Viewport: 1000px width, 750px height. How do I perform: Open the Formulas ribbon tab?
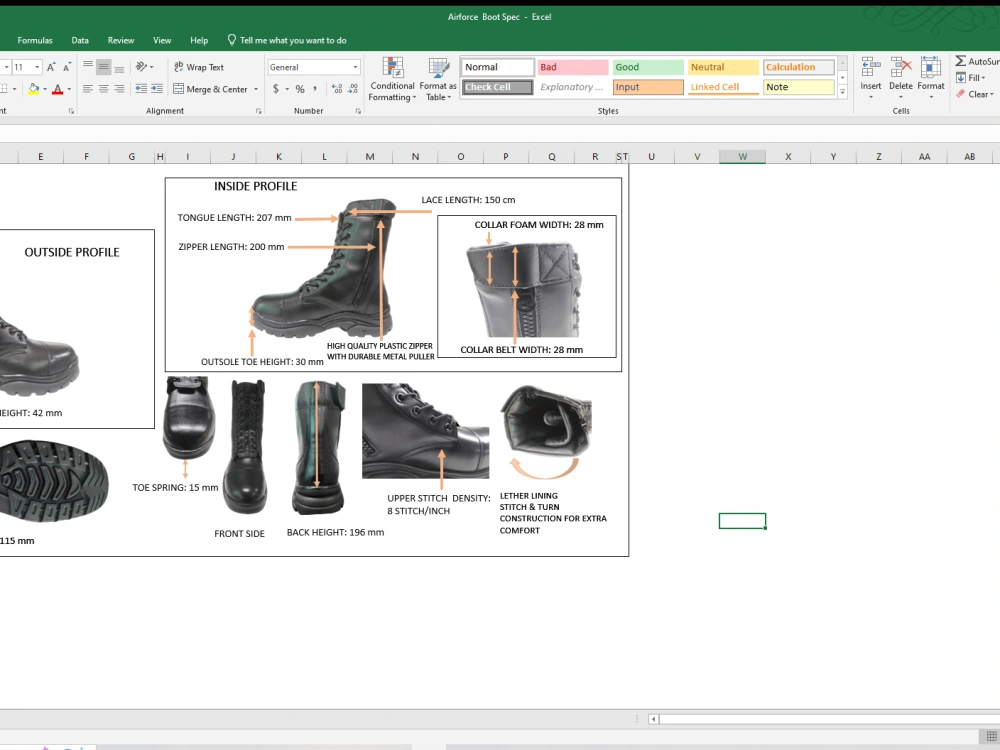[35, 40]
